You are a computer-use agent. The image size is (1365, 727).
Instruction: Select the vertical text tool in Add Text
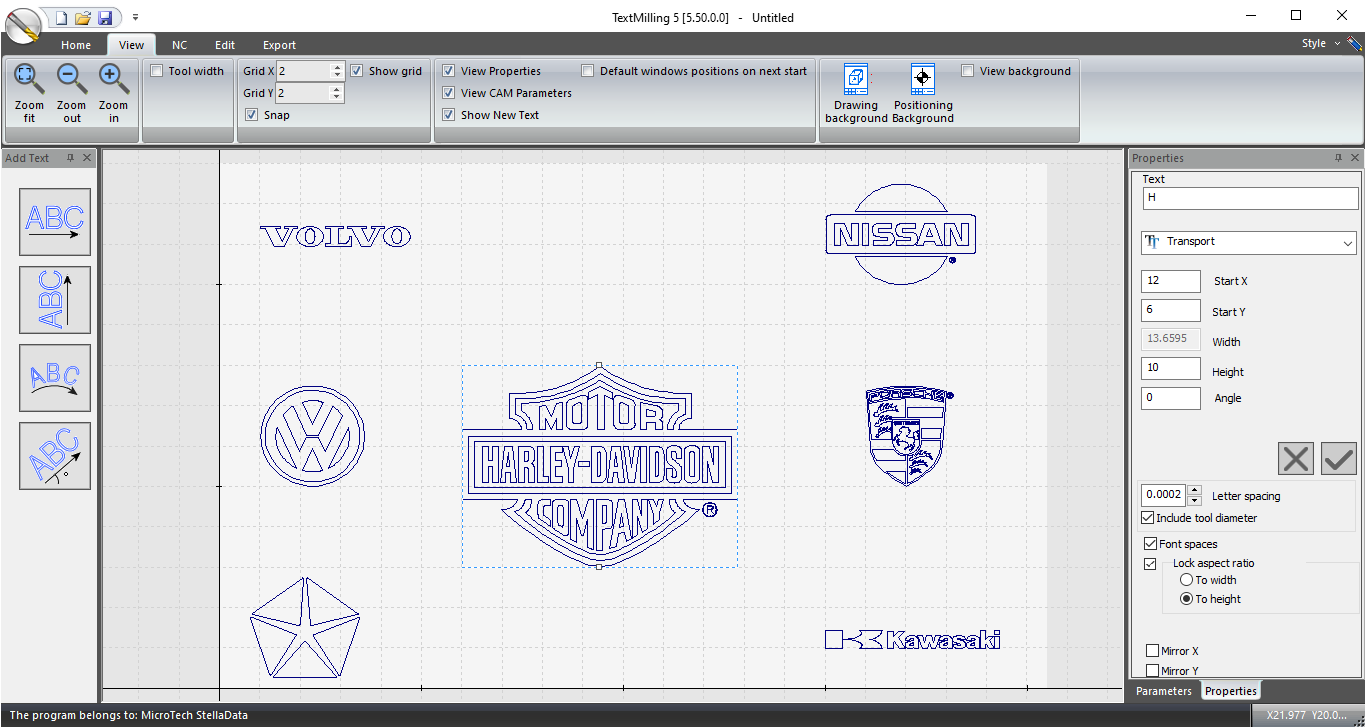pos(55,300)
